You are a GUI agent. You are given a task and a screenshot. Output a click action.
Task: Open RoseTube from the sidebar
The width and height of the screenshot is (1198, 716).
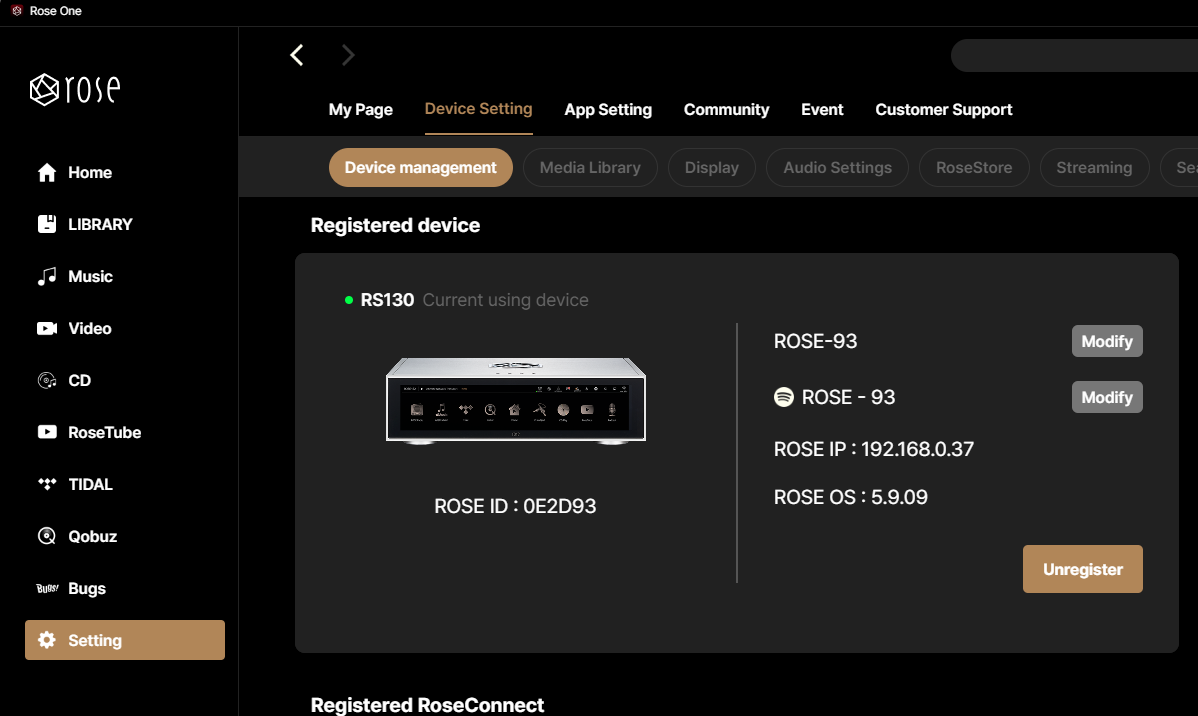click(x=104, y=433)
